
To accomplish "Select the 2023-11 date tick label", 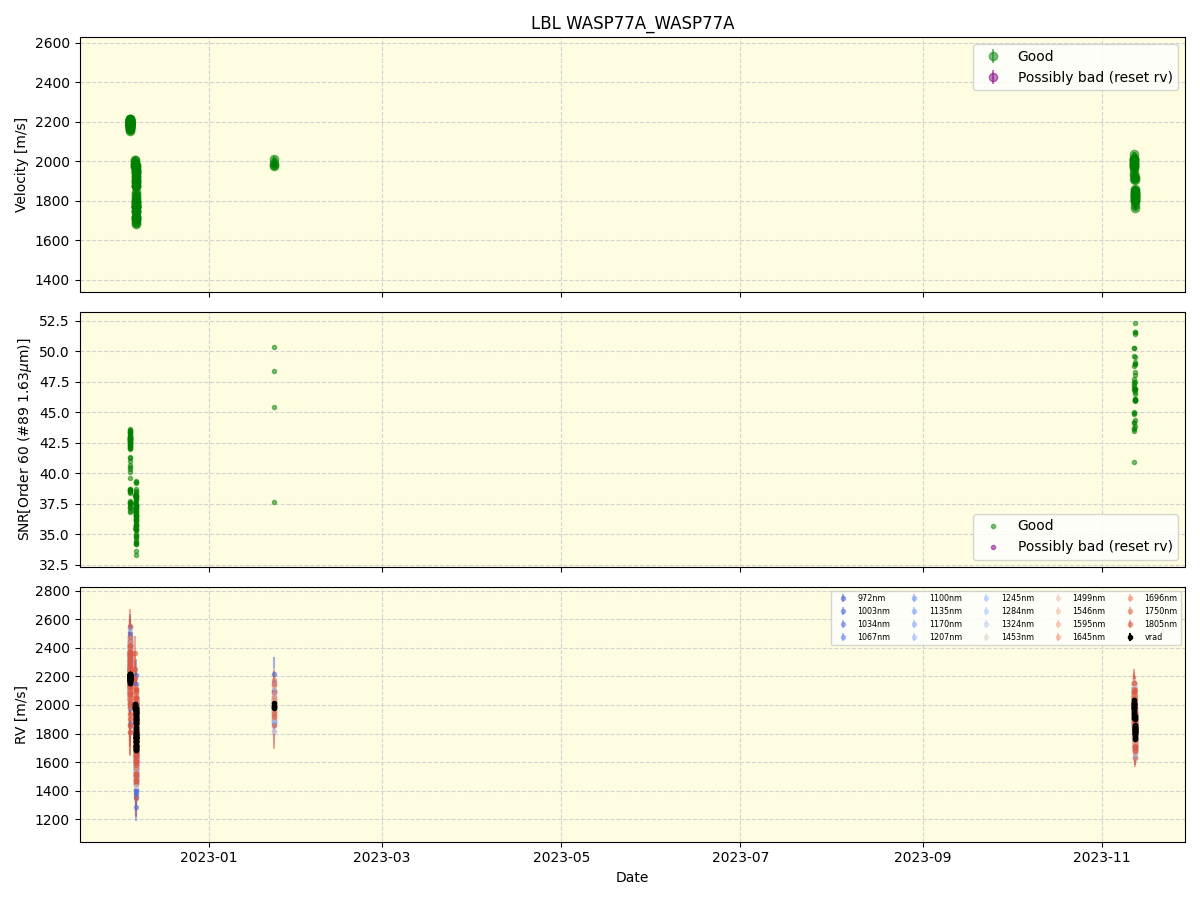I will point(1102,856).
